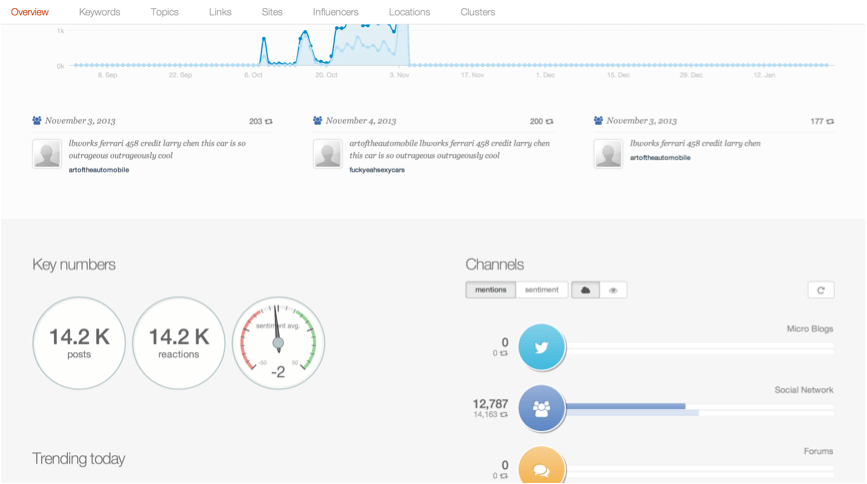Open the Keywords tab
Viewport: 867px width, 484px height.
pos(99,12)
